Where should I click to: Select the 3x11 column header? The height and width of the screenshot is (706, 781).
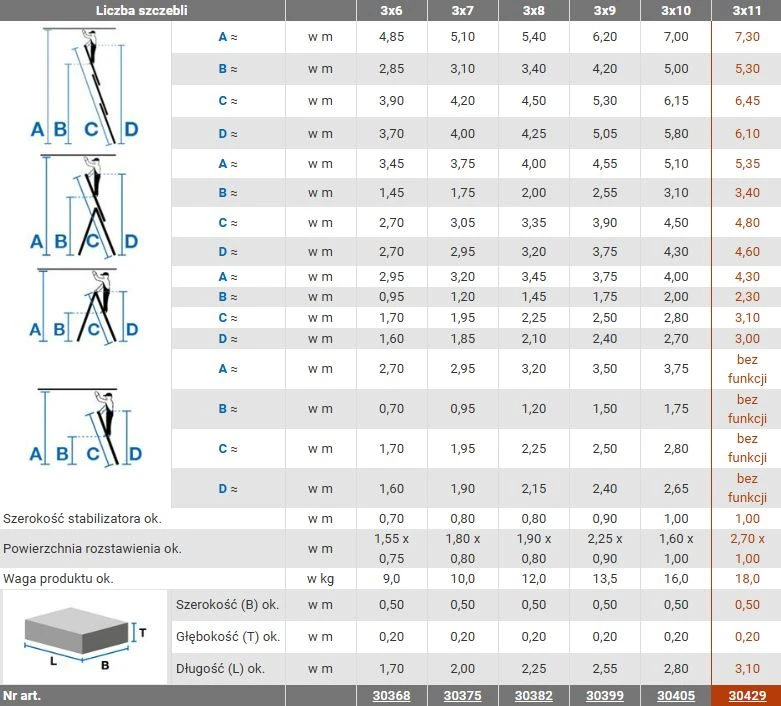click(x=747, y=10)
